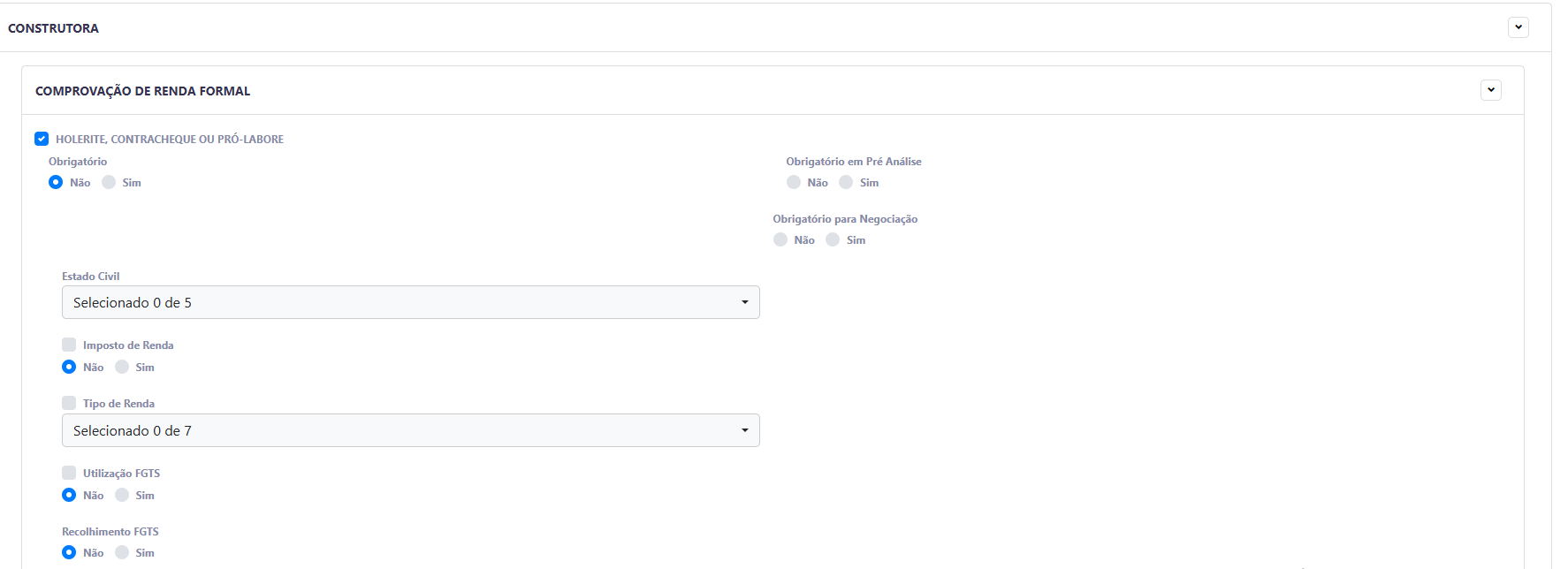1568x569 pixels.
Task: Tick the Utilização FGTS checkbox
Action: (x=69, y=473)
